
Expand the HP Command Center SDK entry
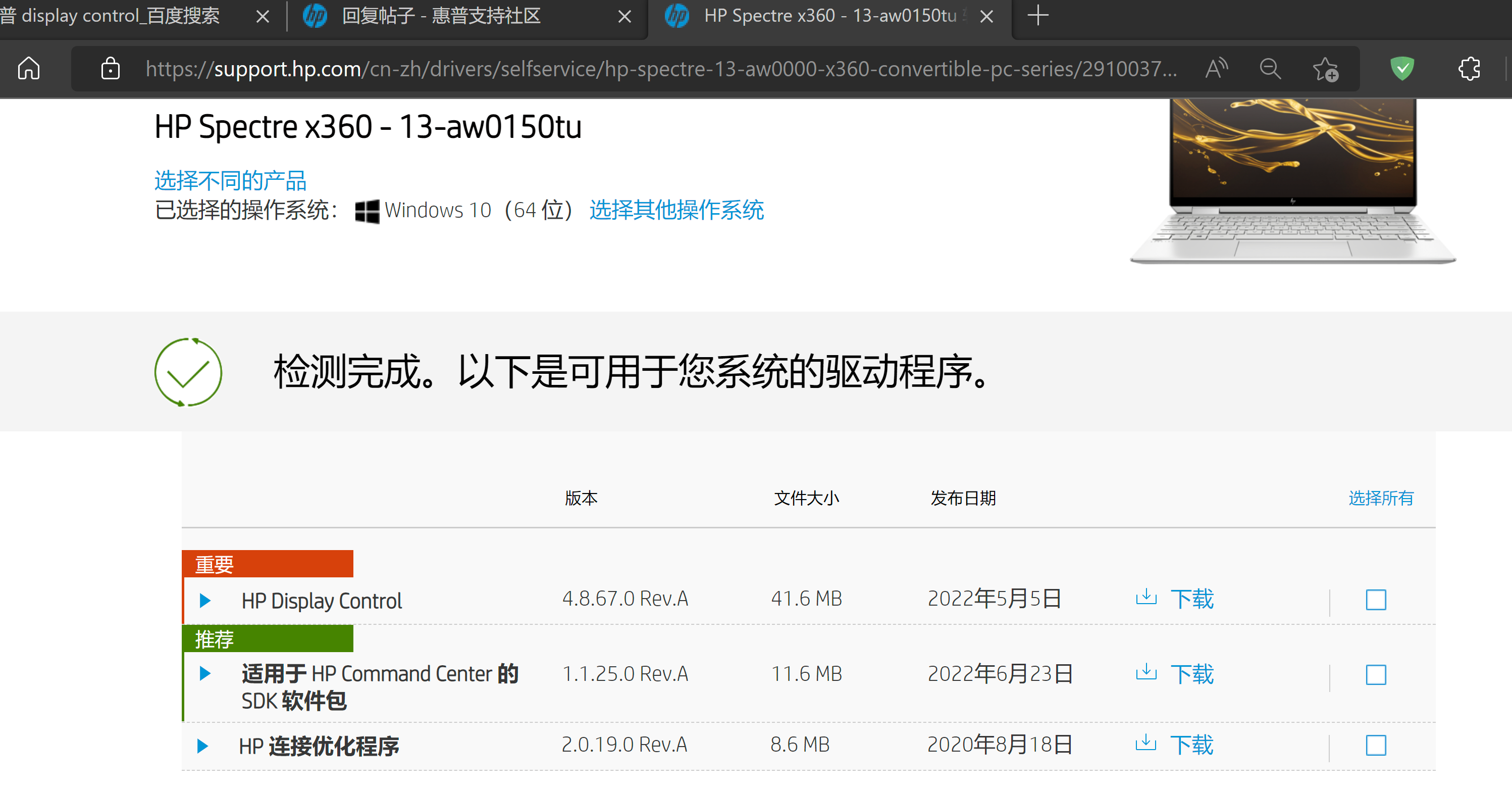pos(205,674)
